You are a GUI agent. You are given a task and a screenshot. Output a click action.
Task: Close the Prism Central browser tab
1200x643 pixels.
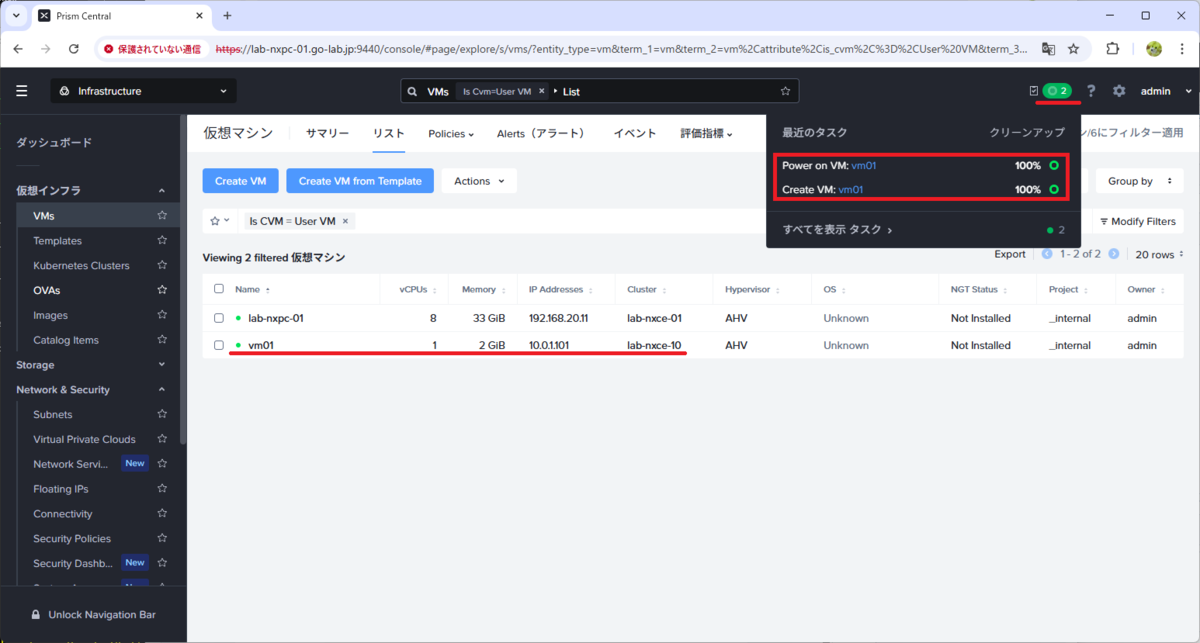(x=200, y=16)
